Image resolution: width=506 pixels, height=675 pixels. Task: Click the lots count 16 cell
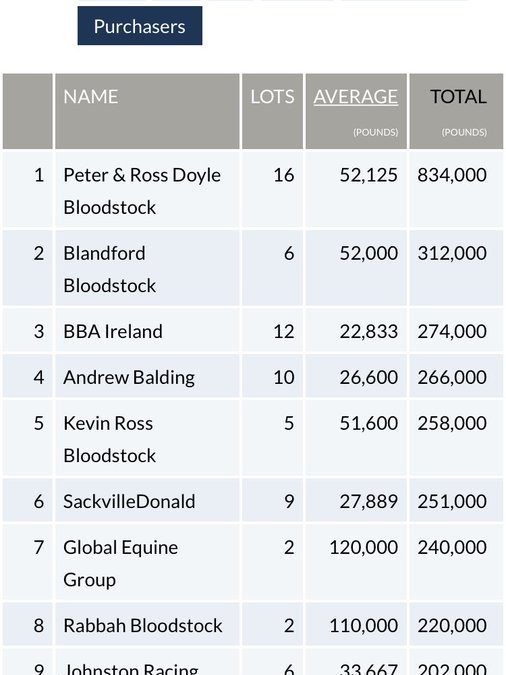pyautogui.click(x=283, y=175)
